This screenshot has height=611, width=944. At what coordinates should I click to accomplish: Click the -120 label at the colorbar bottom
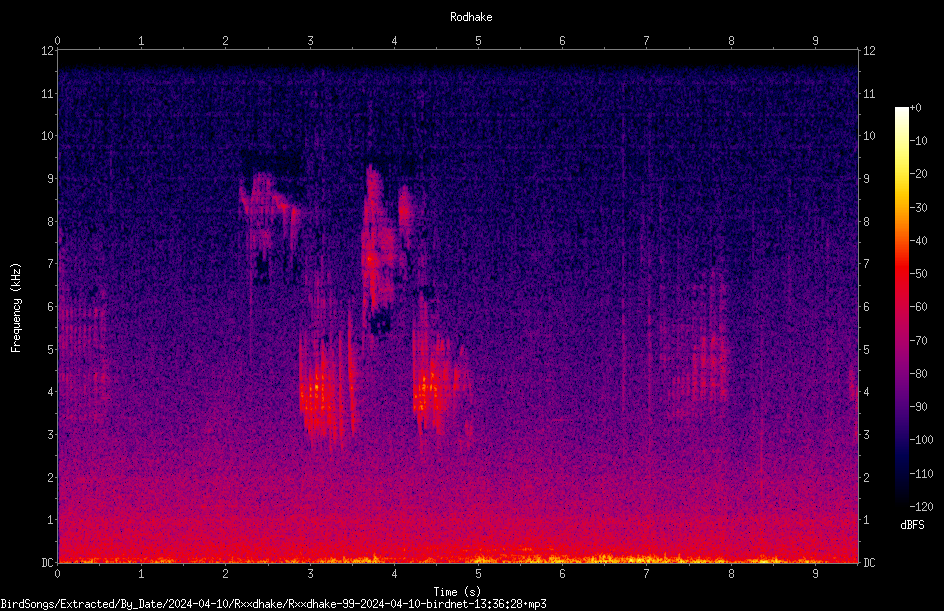coord(921,506)
